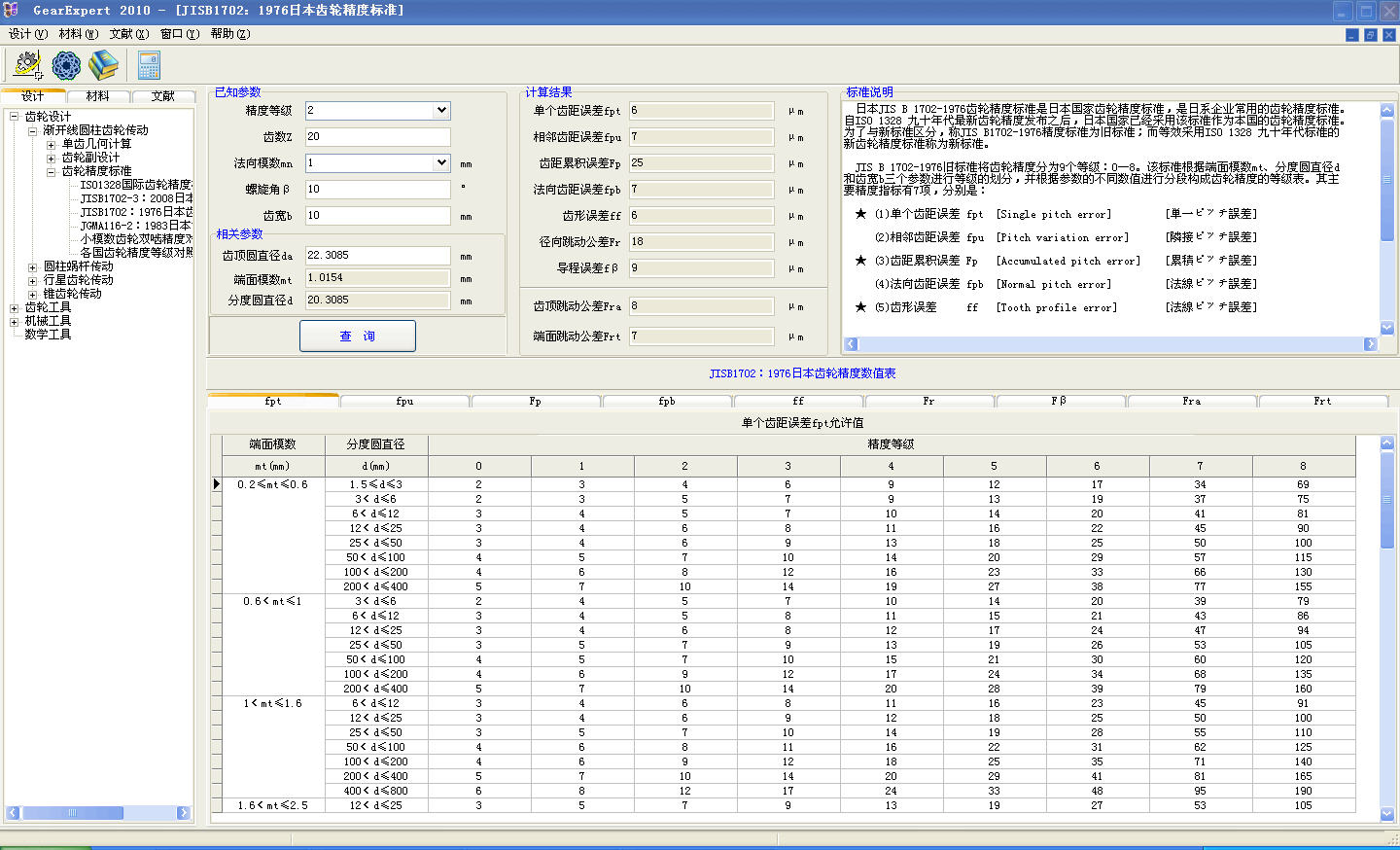The width and height of the screenshot is (1400, 850).
Task: Open the 法向模数mn dropdown
Action: pos(441,163)
